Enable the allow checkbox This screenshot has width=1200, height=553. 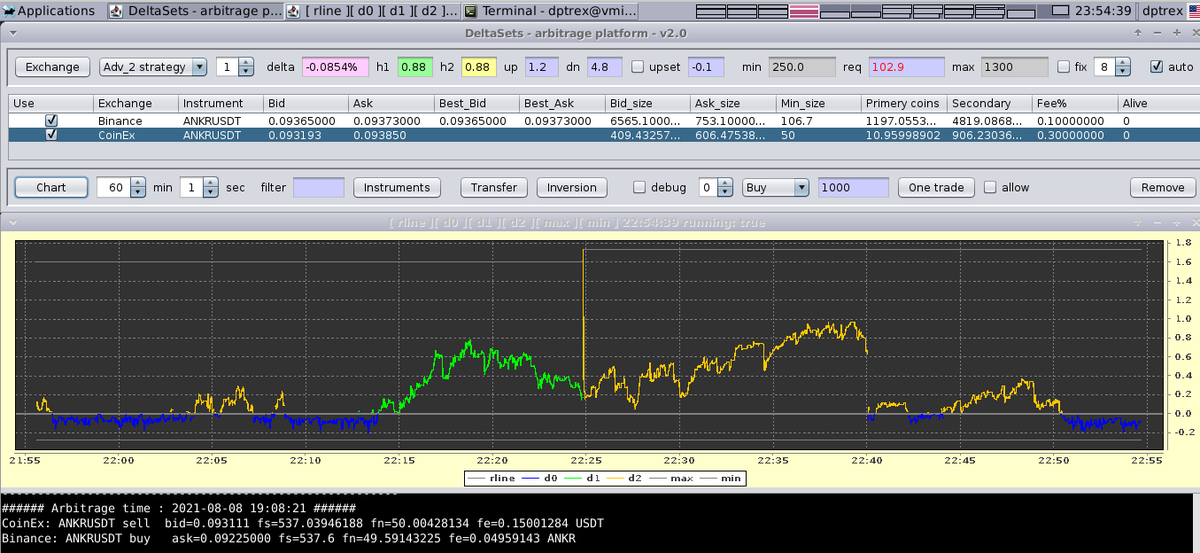991,187
